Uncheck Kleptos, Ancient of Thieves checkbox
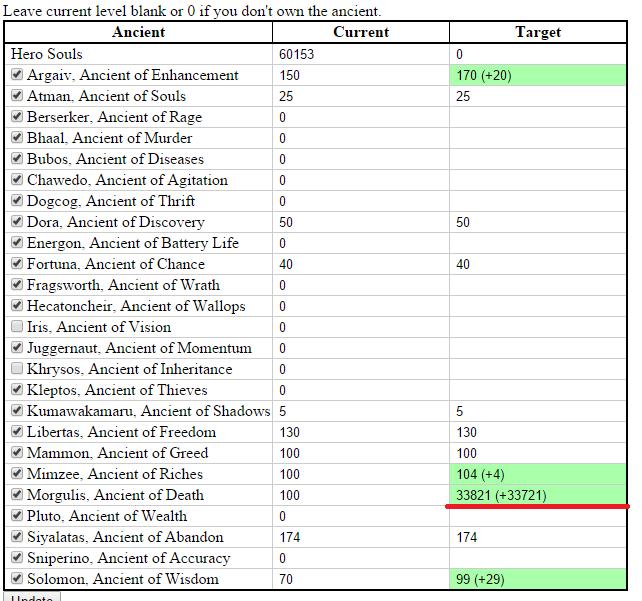The image size is (642, 601). (17, 389)
